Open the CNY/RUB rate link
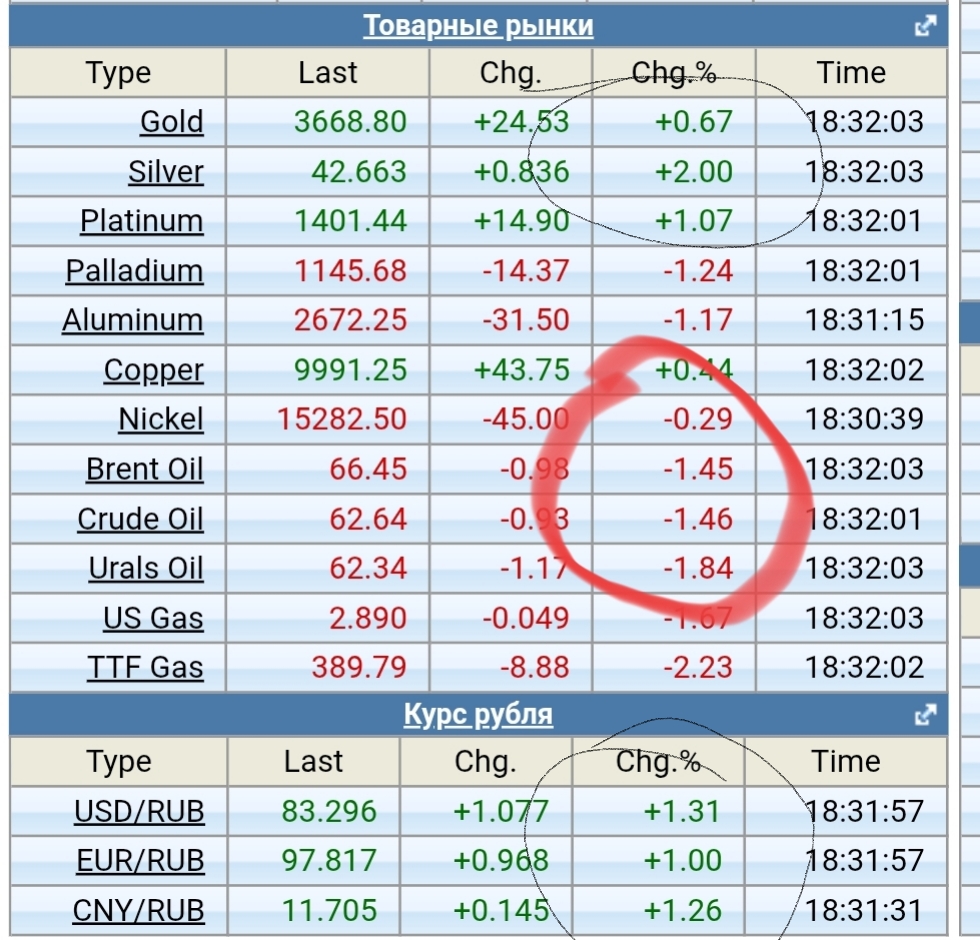 point(138,911)
